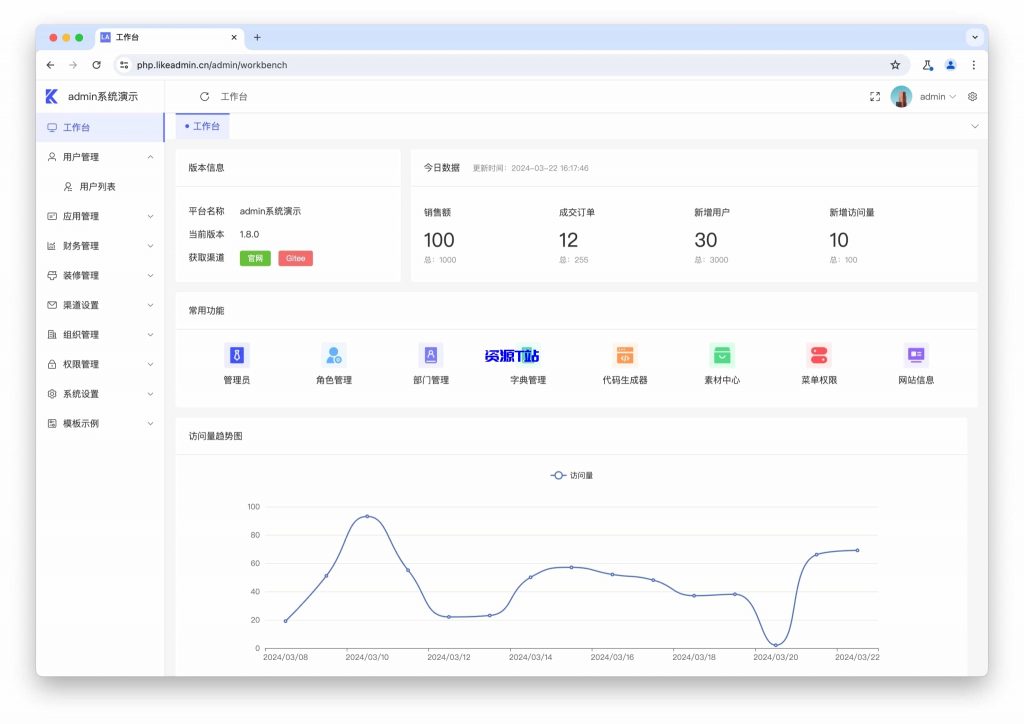Click the refresh icon beside 工作台 breadcrumb
The width and height of the screenshot is (1024, 724).
[205, 97]
